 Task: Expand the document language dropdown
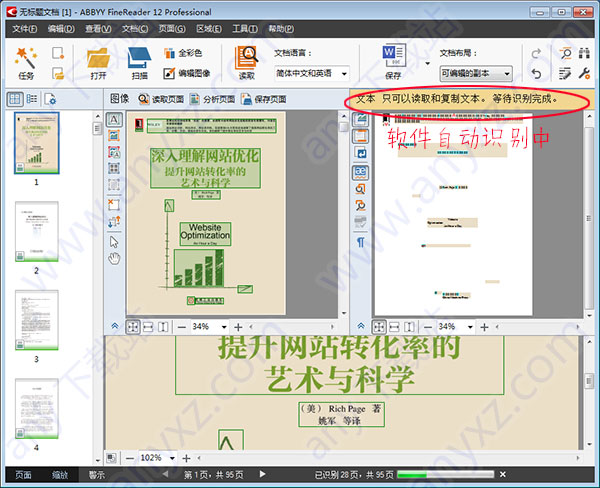(344, 73)
